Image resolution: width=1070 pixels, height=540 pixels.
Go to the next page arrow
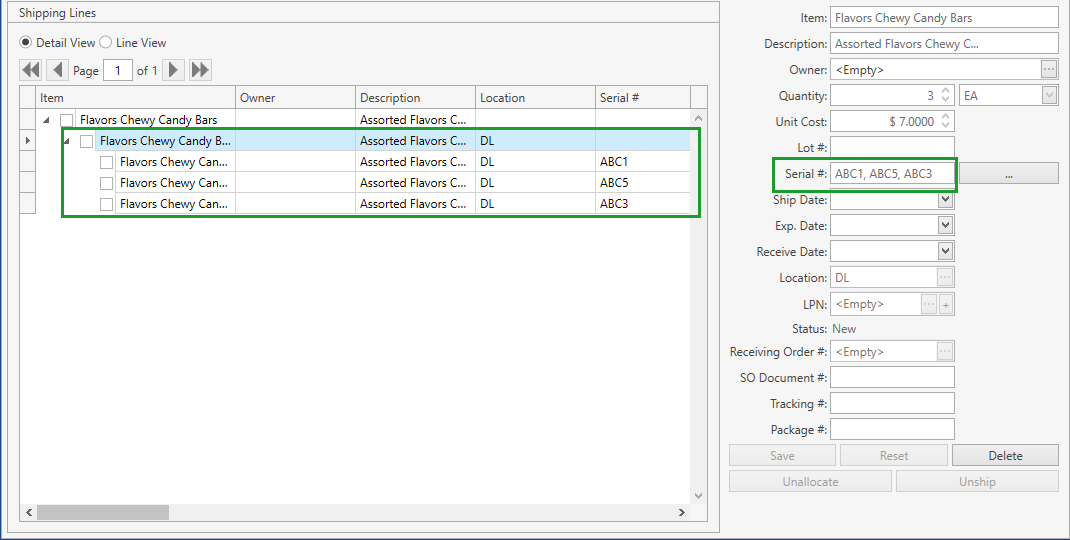(x=174, y=70)
